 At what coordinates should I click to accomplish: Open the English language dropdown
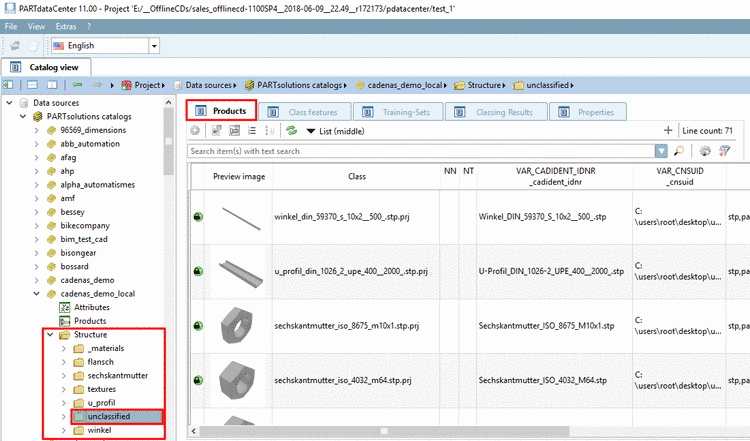coord(154,46)
